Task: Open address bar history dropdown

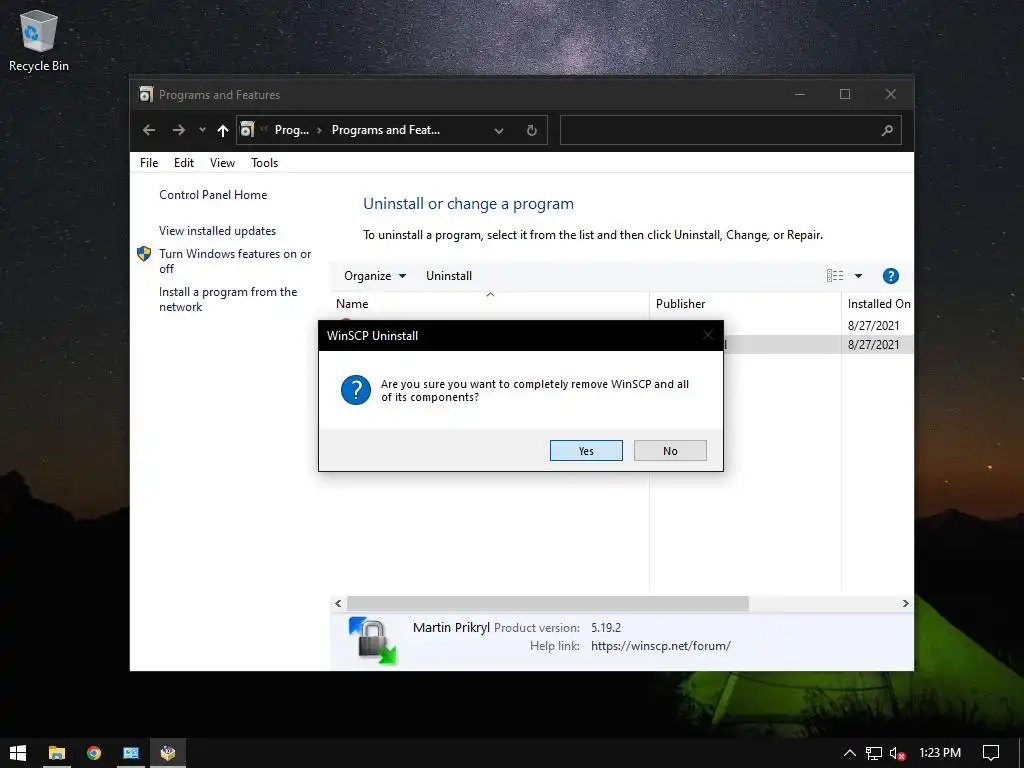Action: point(499,131)
